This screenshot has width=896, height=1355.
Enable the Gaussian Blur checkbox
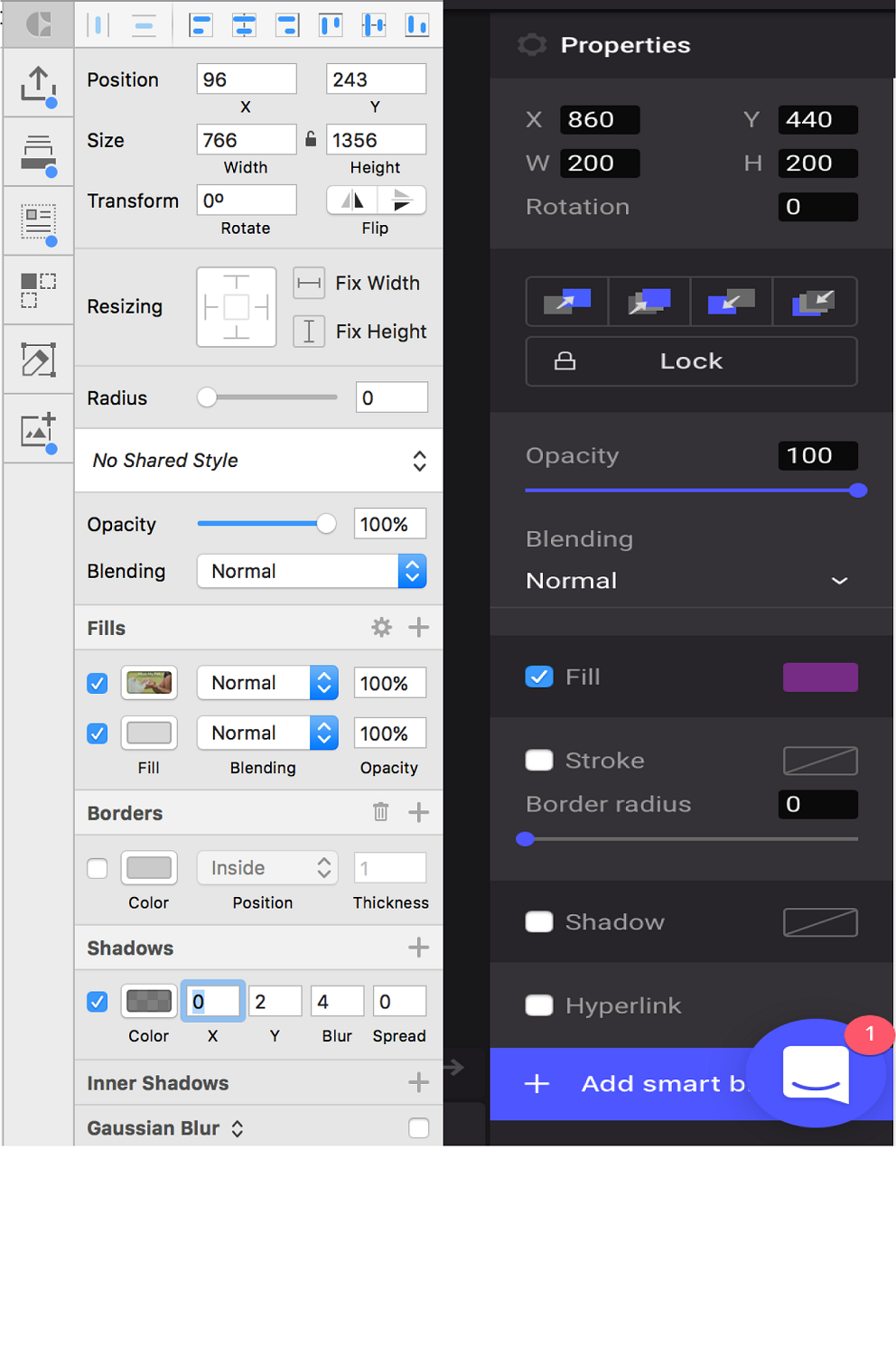point(418,1127)
